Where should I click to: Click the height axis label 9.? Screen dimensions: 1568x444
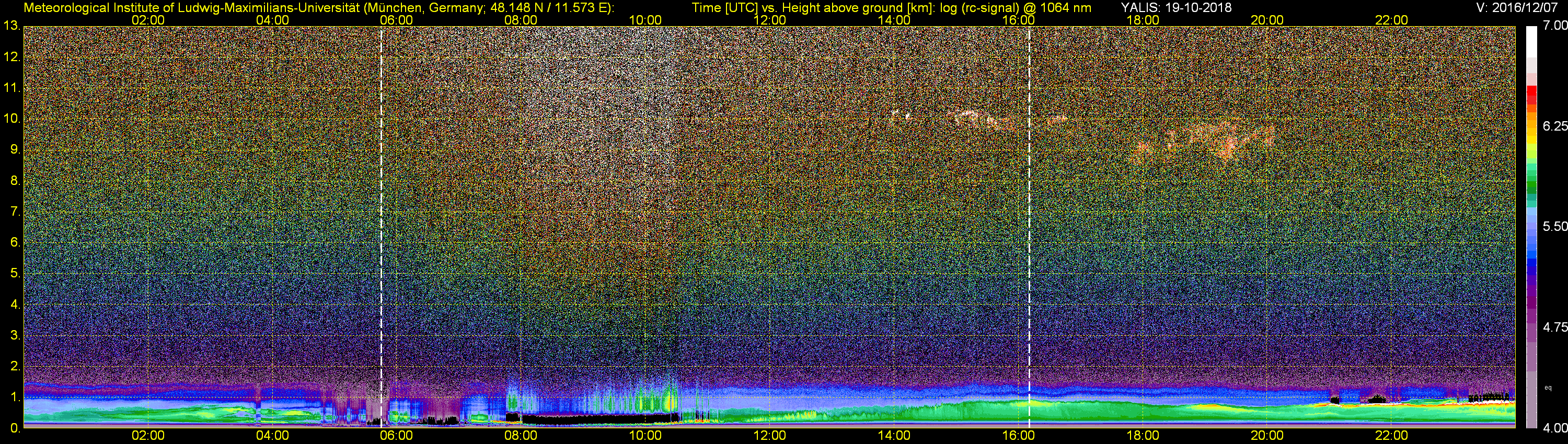(15, 149)
